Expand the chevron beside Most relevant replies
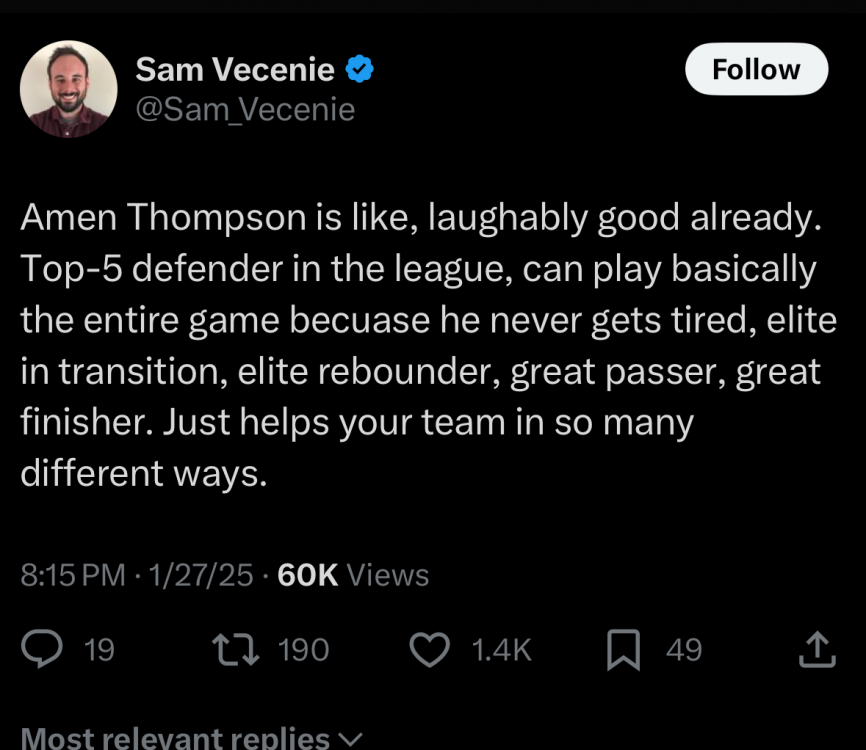The image size is (866, 750). (x=351, y=739)
